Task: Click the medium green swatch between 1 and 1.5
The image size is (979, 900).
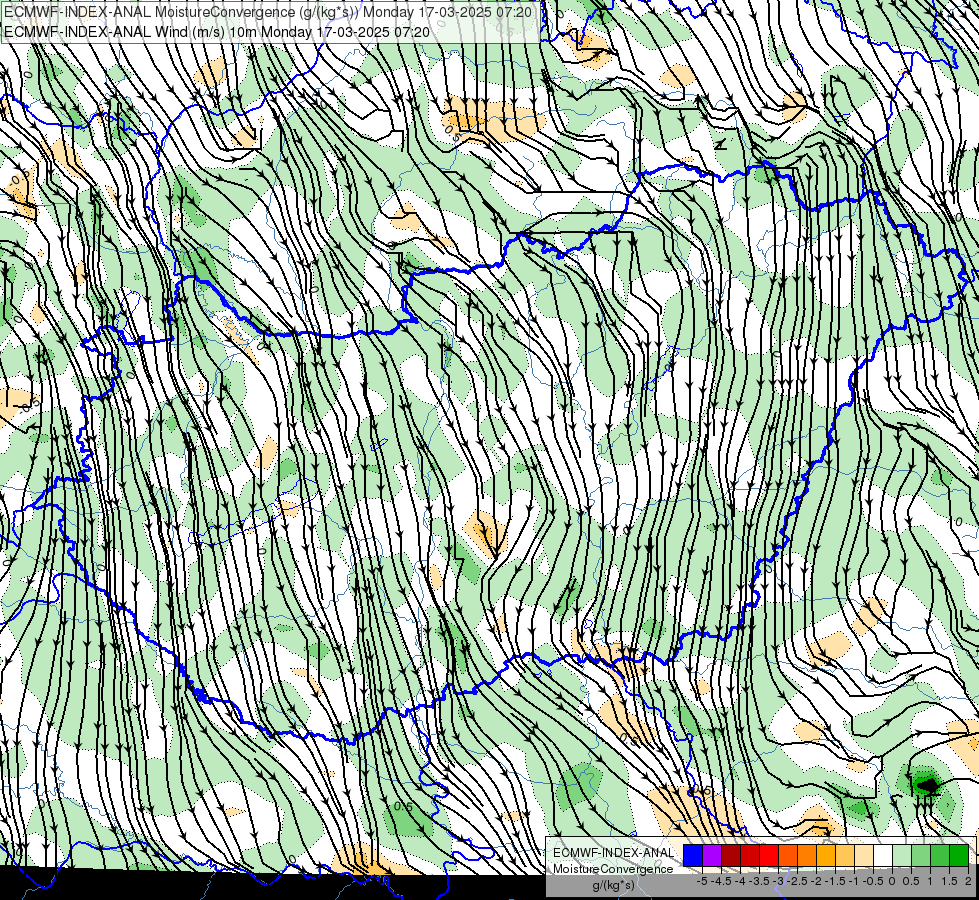Action: coord(940,855)
